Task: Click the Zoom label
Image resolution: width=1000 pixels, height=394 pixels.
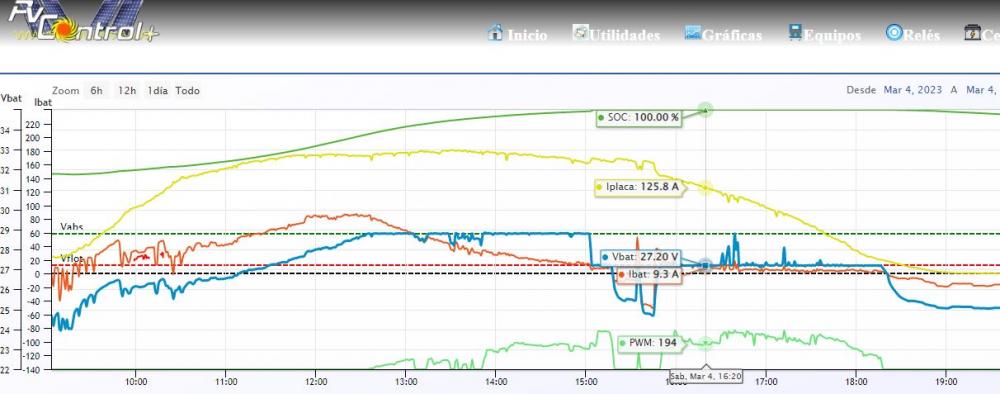Action: pyautogui.click(x=66, y=91)
